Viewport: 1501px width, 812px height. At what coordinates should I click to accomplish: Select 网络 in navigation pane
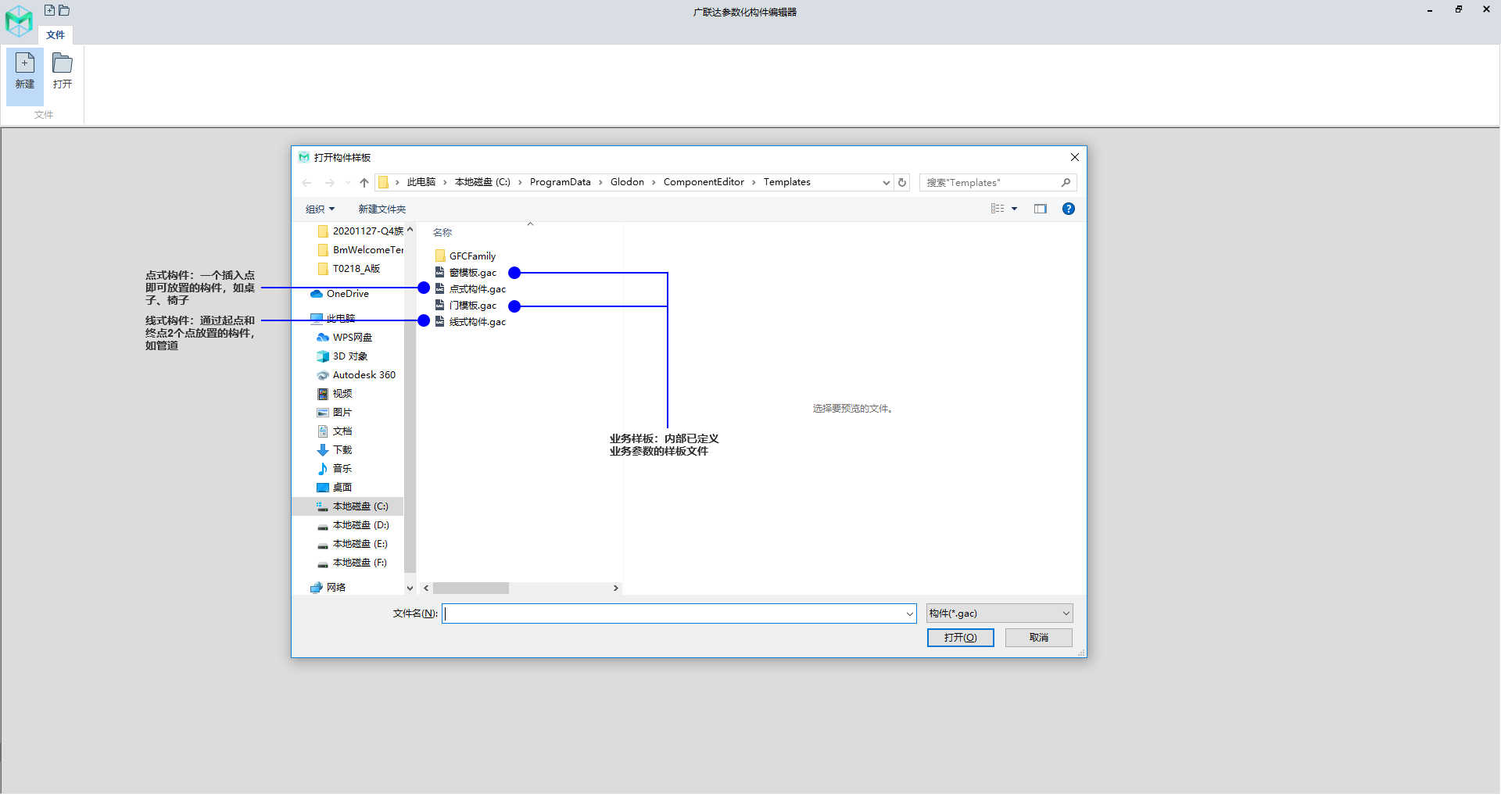tap(328, 588)
